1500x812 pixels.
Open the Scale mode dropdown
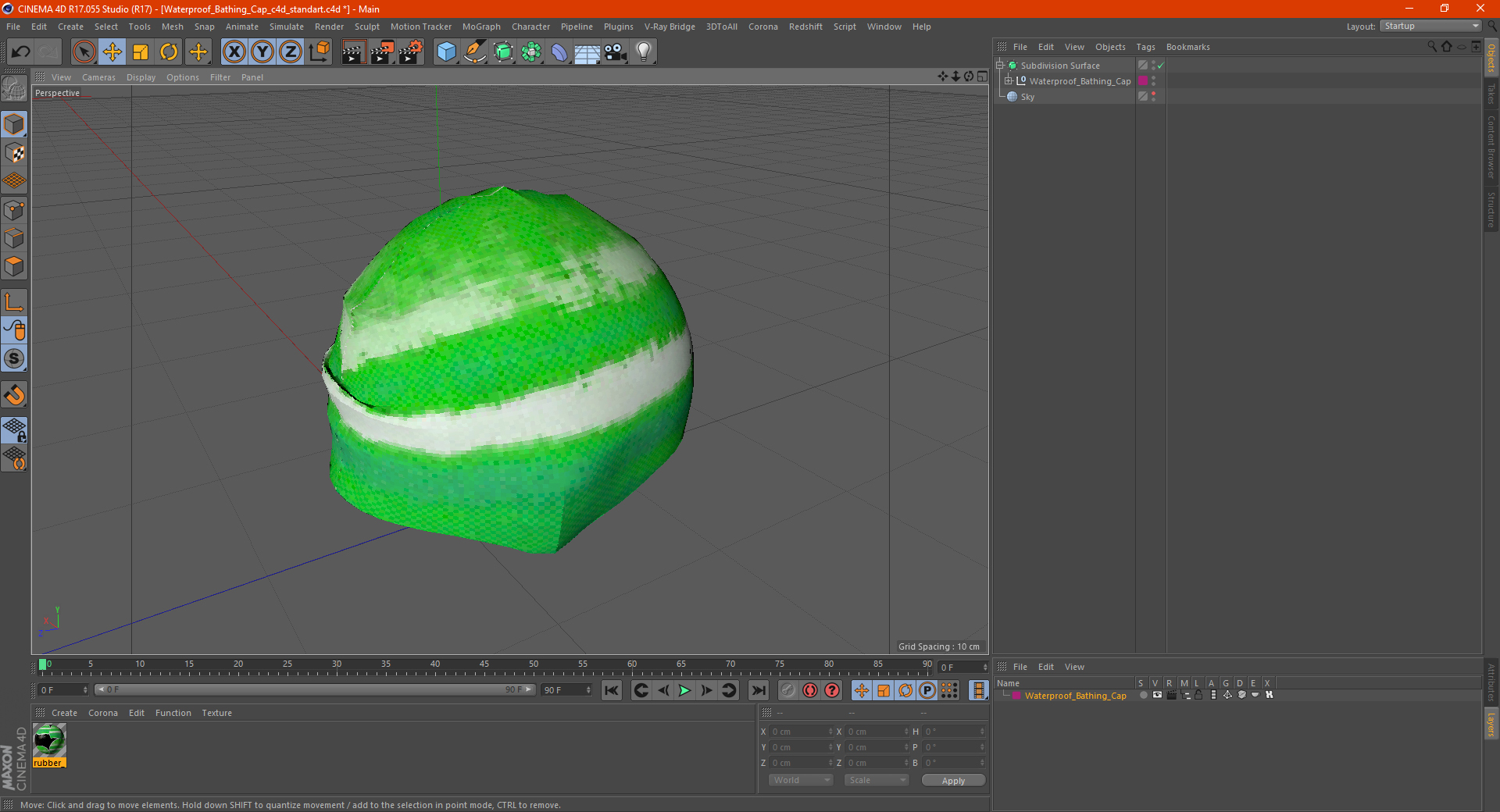click(877, 780)
